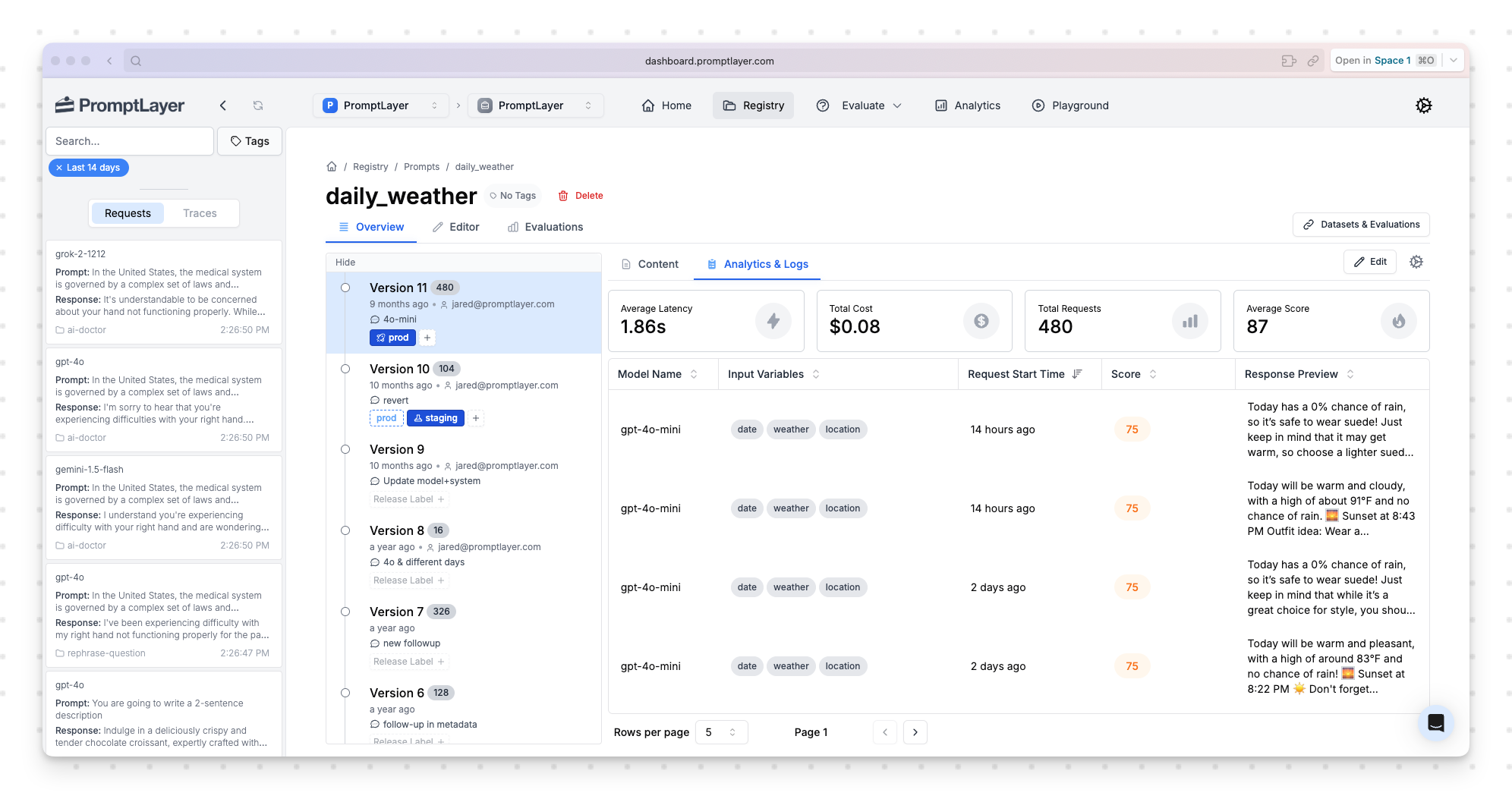Image resolution: width=1512 pixels, height=799 pixels.
Task: Collapse sidebar with the left chevron icon
Action: click(223, 105)
